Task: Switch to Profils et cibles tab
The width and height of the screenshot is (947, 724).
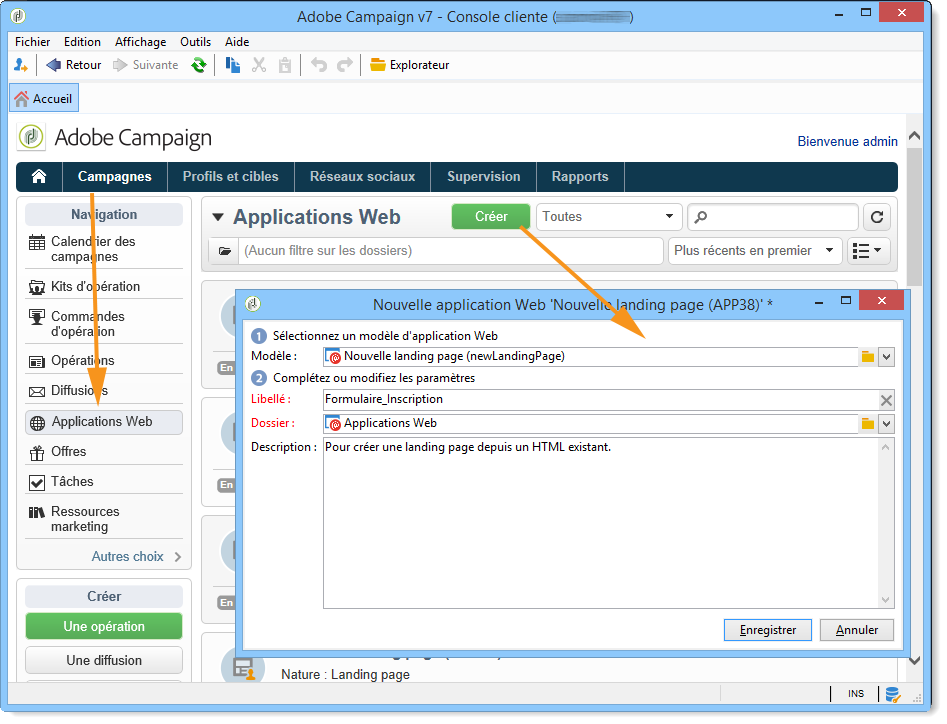Action: (x=231, y=176)
